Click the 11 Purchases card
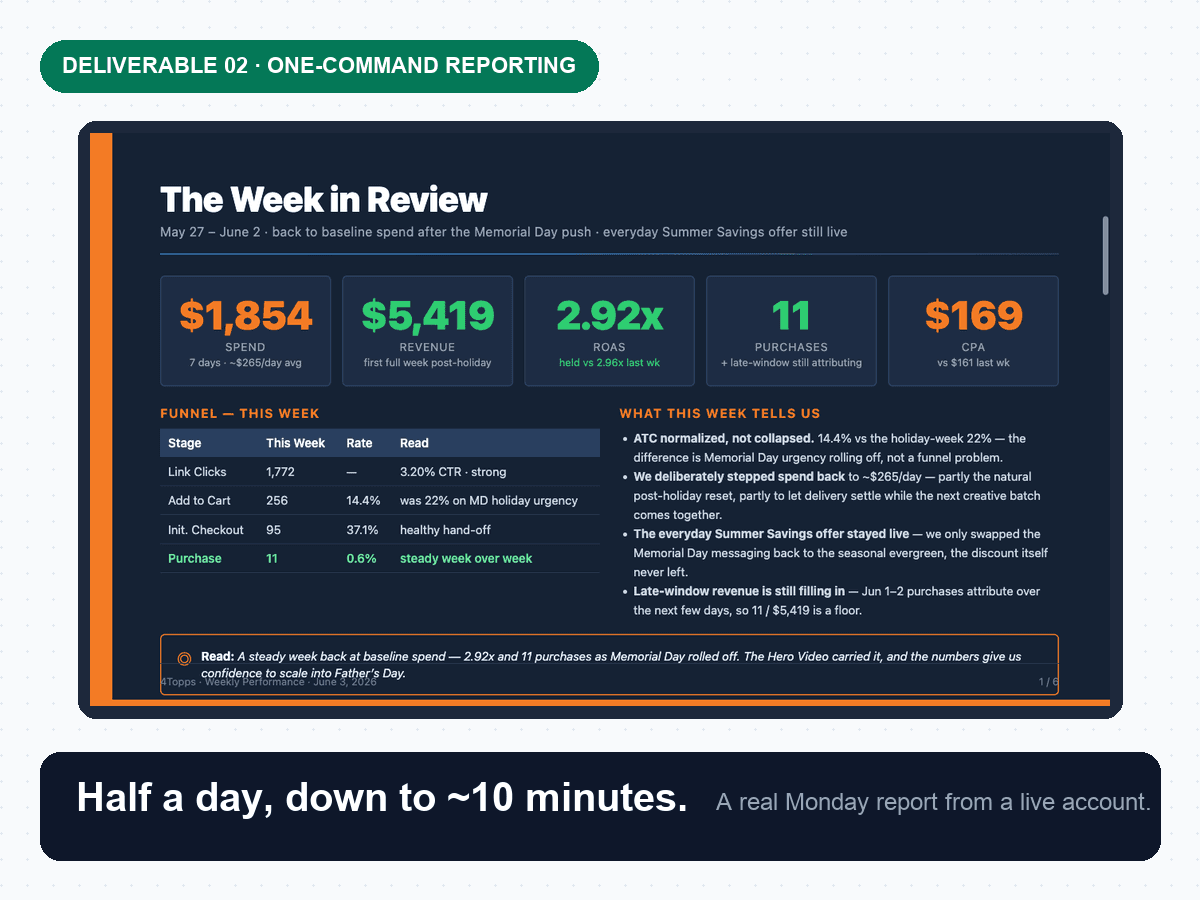 click(791, 331)
